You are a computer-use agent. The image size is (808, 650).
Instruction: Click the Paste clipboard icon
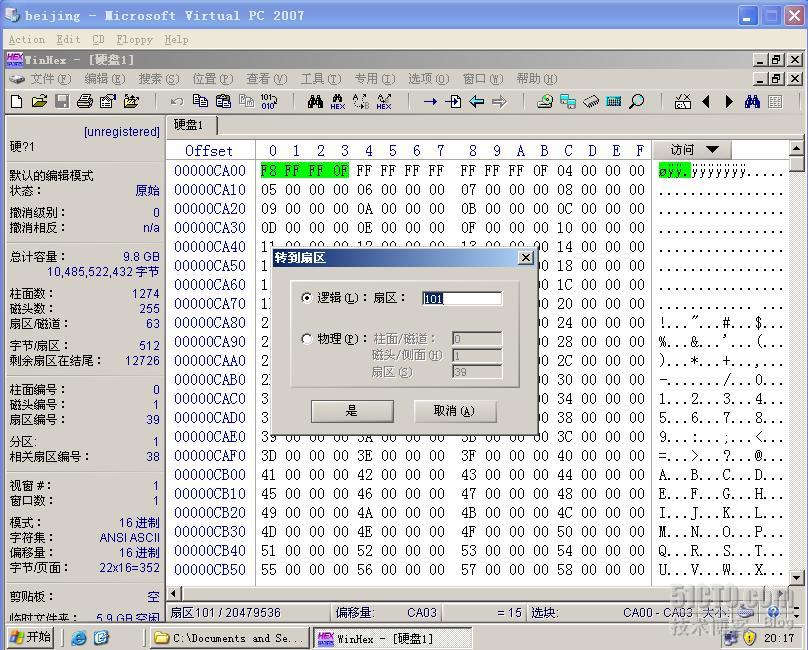[223, 102]
